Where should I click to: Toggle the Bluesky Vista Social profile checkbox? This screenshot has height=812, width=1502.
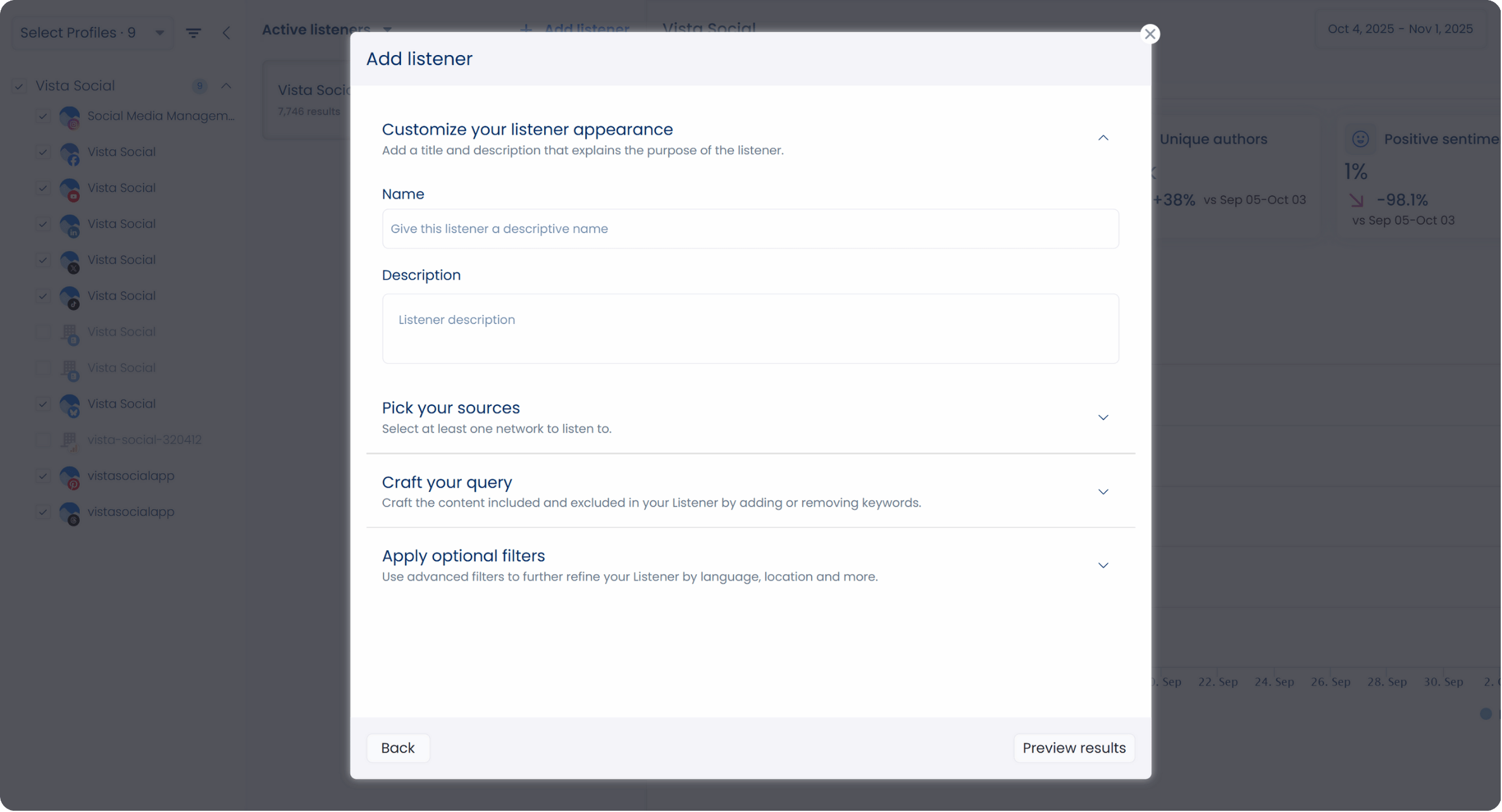43,404
